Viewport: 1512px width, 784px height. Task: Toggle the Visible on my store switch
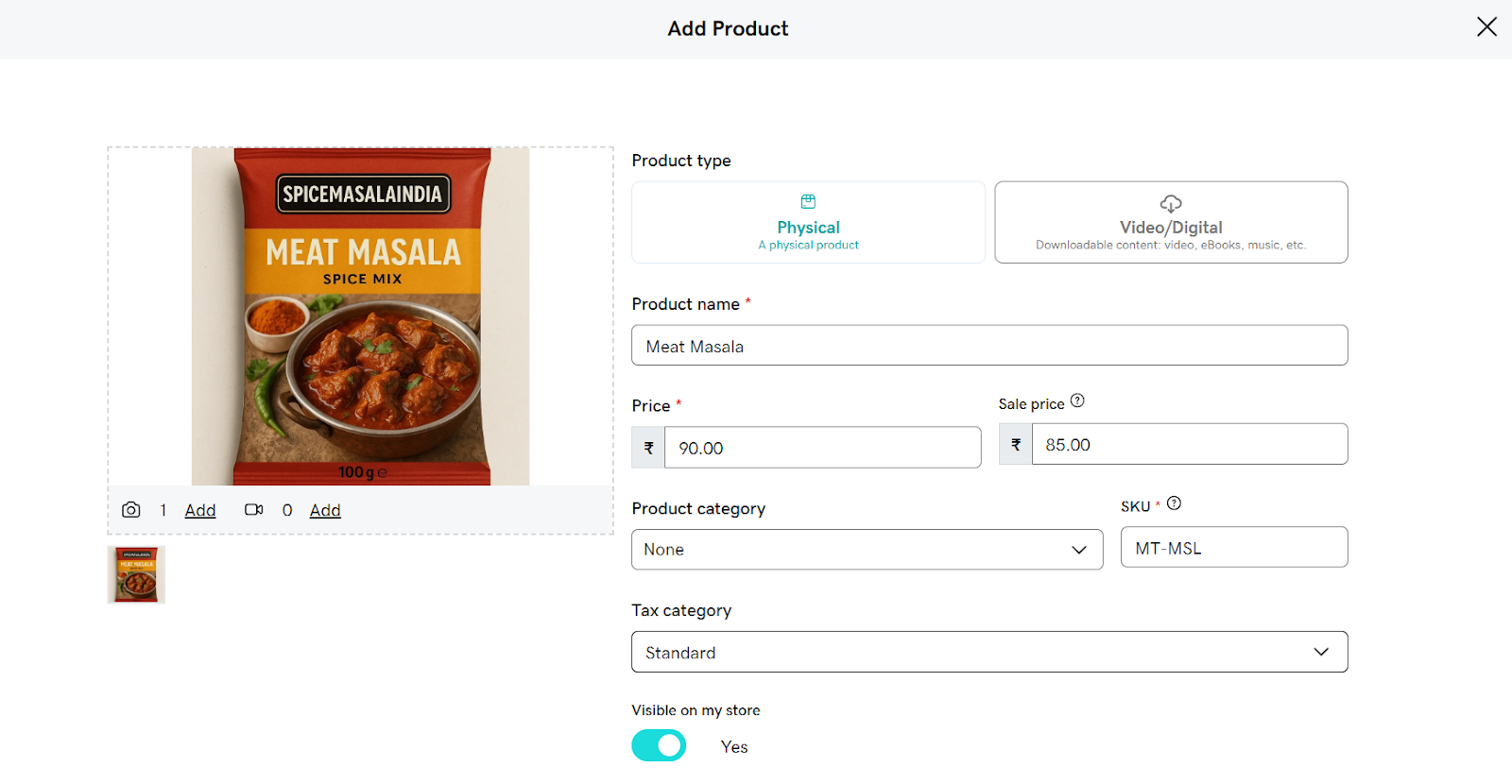coord(659,745)
